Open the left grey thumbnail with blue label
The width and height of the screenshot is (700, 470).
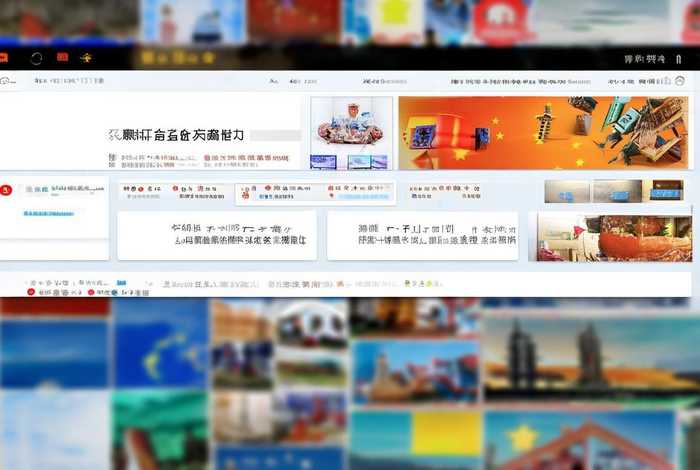point(567,191)
